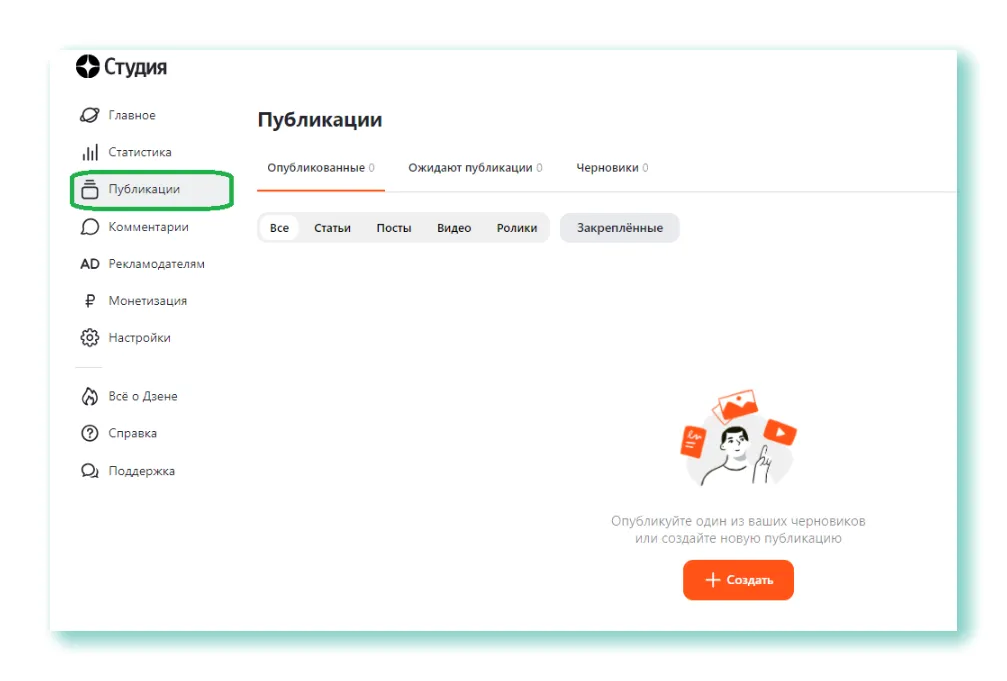Click the question mark Справка icon
The image size is (1007, 681).
pos(90,433)
